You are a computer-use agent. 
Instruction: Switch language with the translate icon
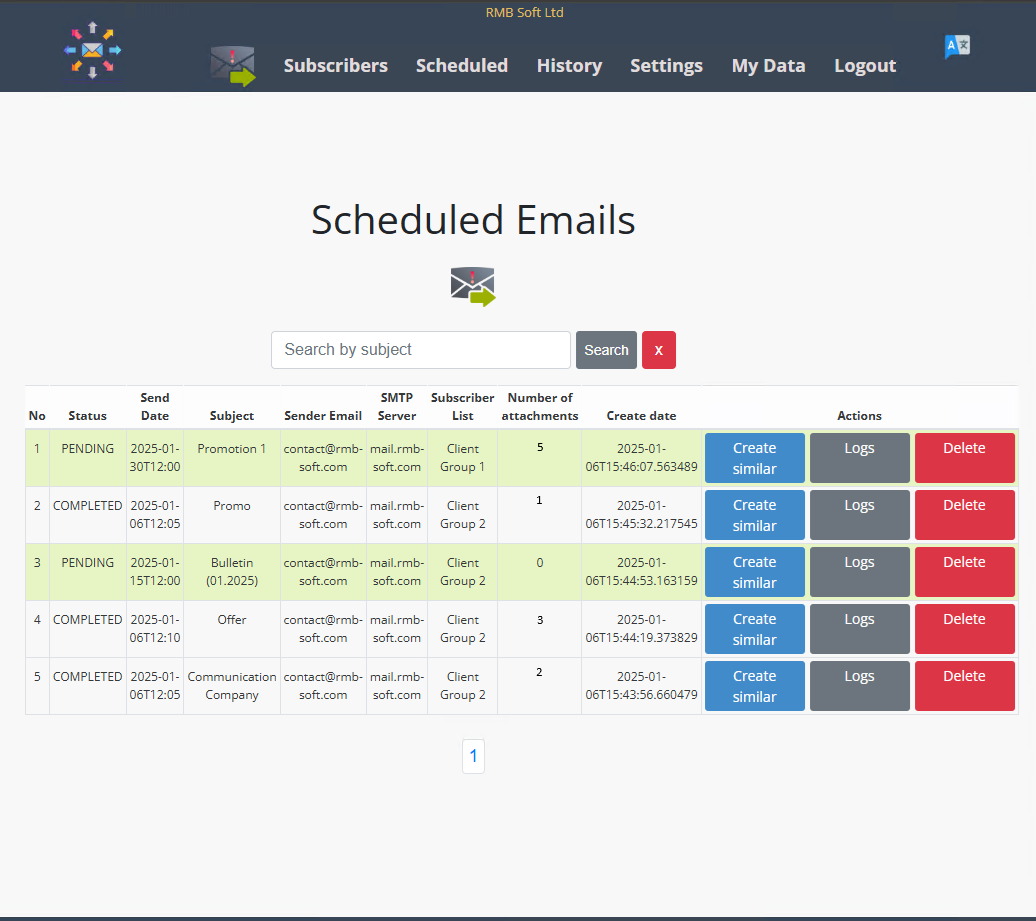pyautogui.click(x=957, y=46)
